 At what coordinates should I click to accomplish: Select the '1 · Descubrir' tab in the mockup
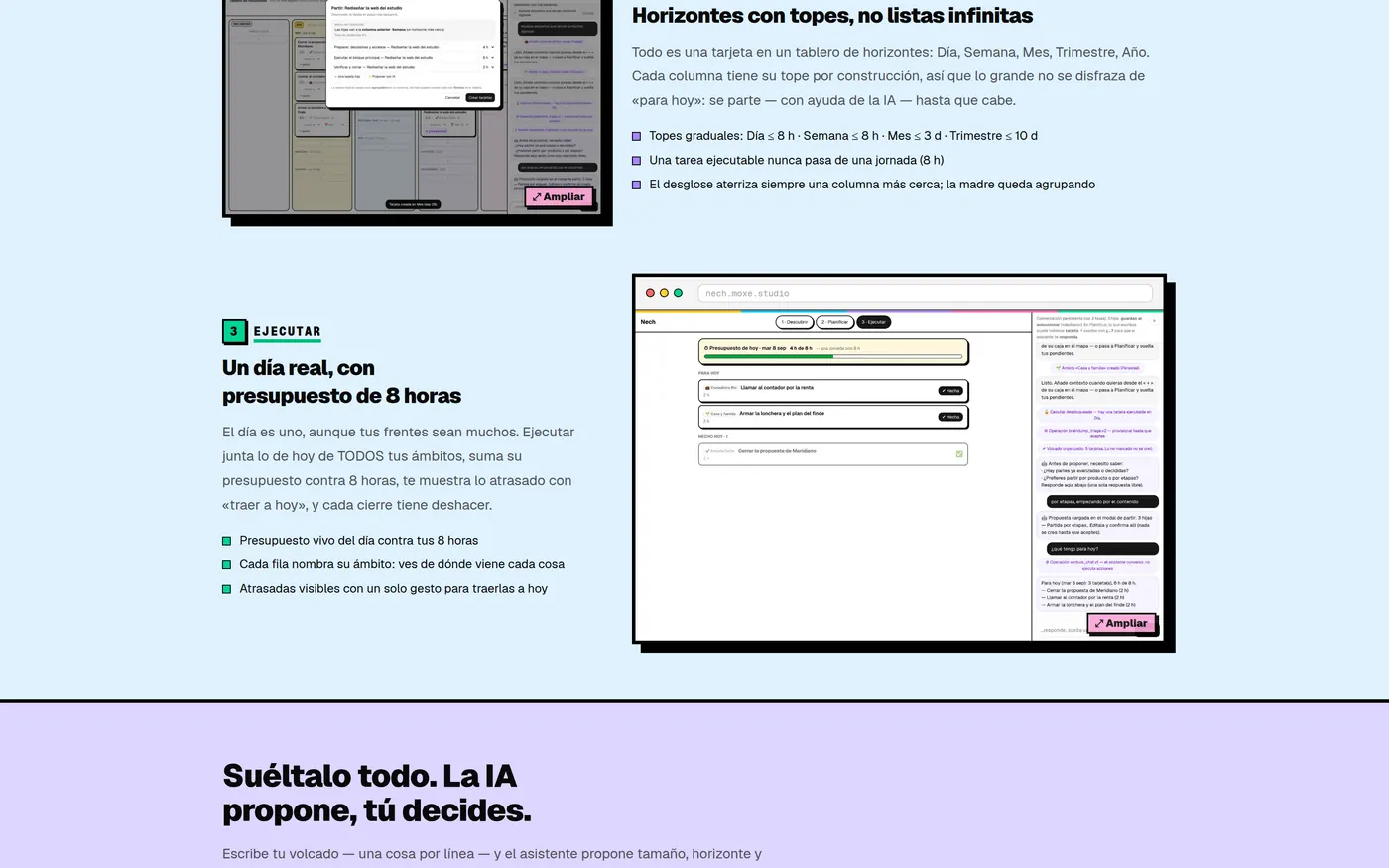click(x=795, y=322)
